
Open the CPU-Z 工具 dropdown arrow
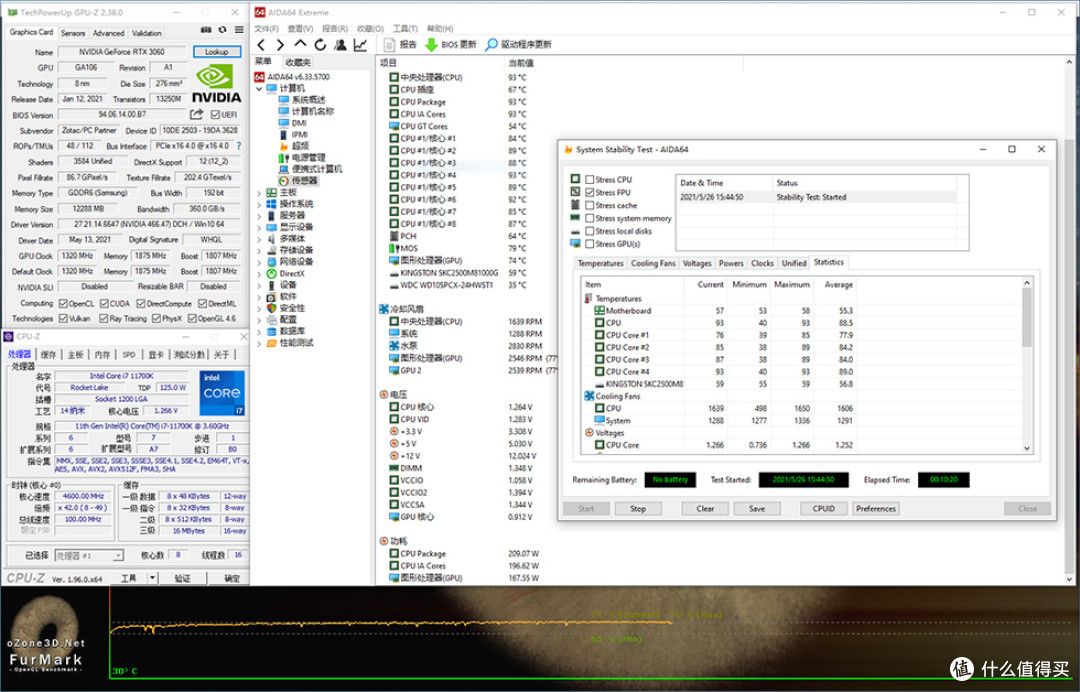point(152,578)
